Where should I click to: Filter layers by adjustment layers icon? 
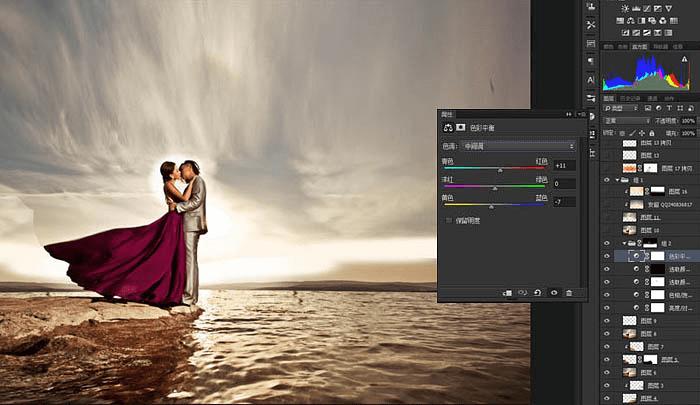[658, 109]
